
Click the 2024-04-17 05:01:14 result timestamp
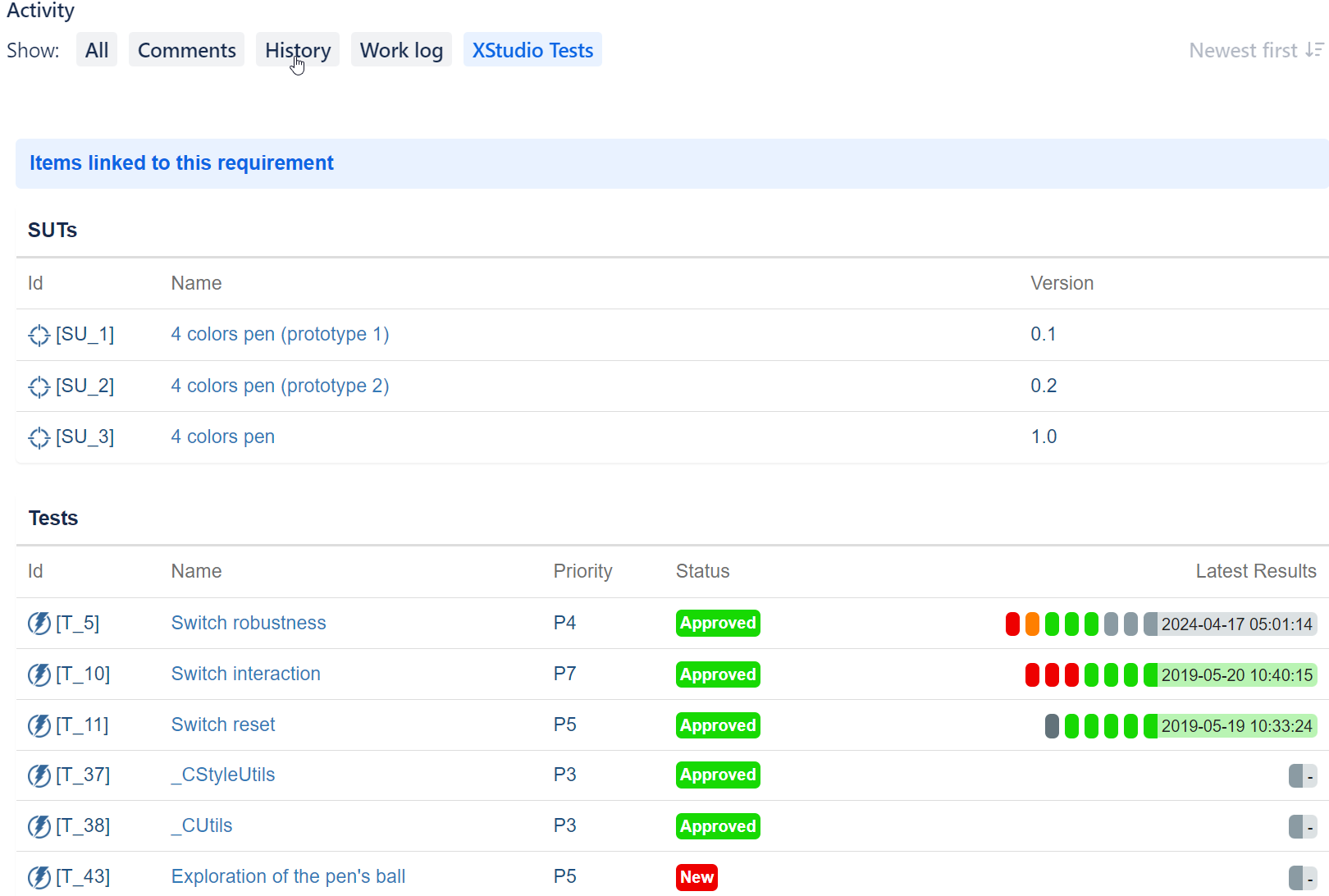(x=1236, y=624)
